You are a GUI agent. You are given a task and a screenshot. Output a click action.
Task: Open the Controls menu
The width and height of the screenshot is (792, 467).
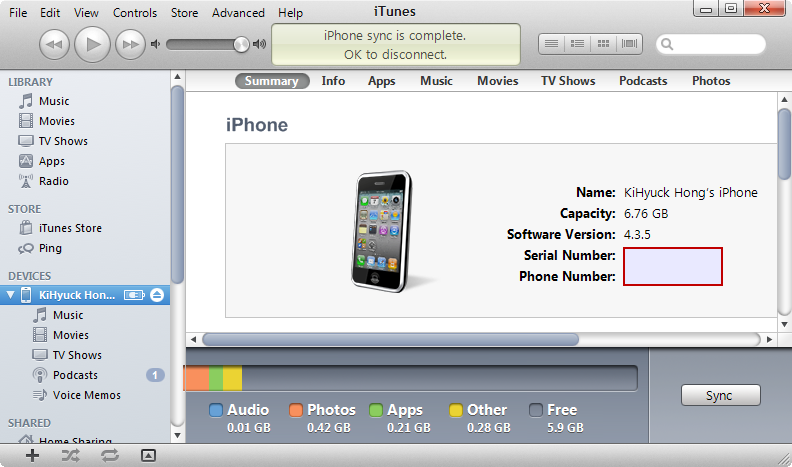pos(135,13)
